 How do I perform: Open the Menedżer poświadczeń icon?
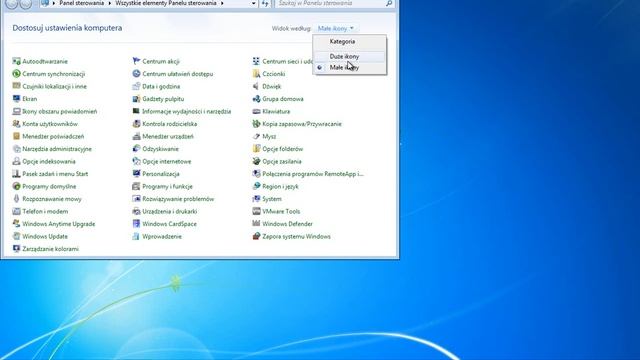point(16,136)
